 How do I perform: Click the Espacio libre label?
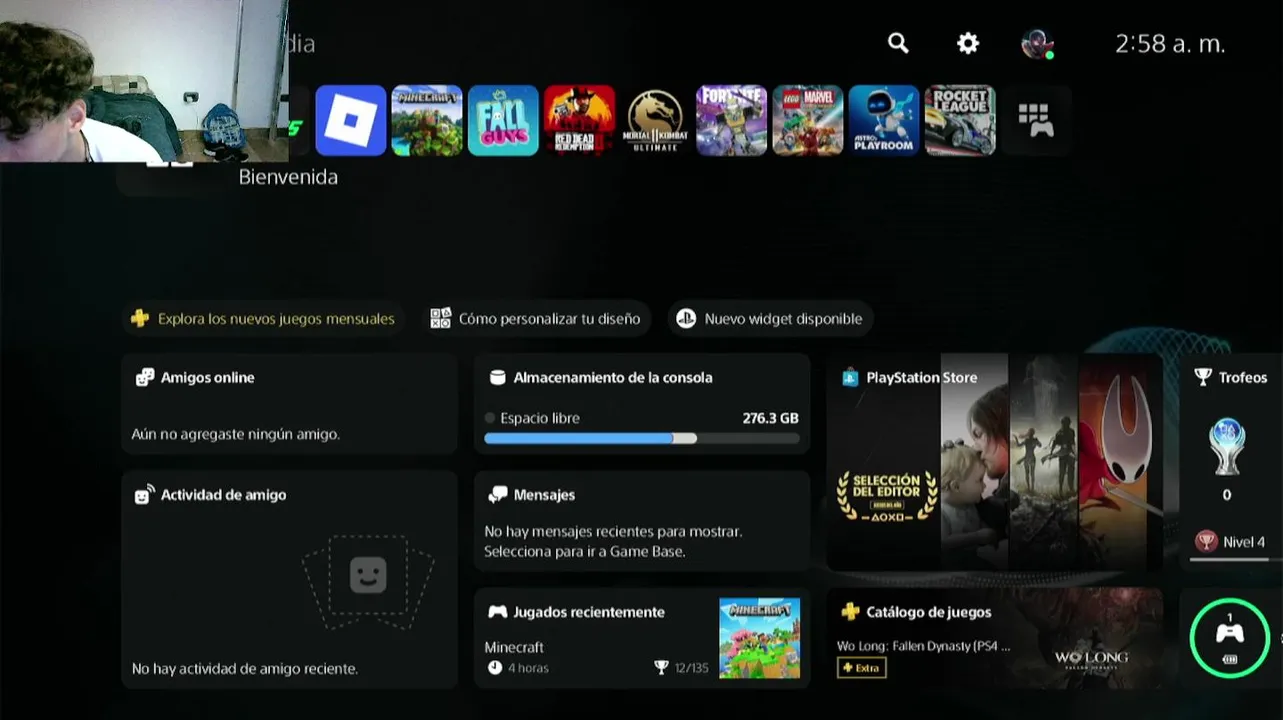pos(539,418)
